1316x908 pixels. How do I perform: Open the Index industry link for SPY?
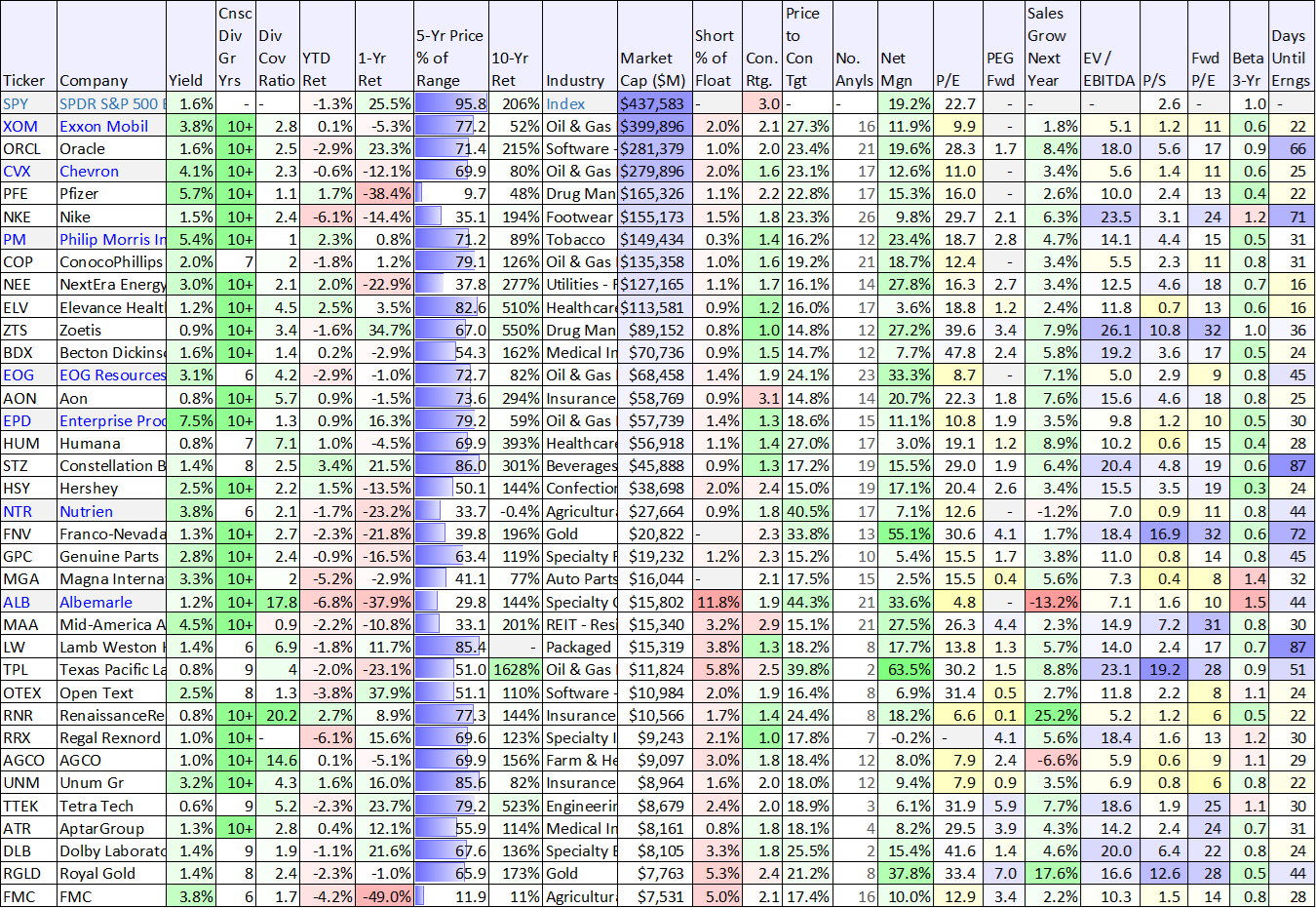point(565,103)
